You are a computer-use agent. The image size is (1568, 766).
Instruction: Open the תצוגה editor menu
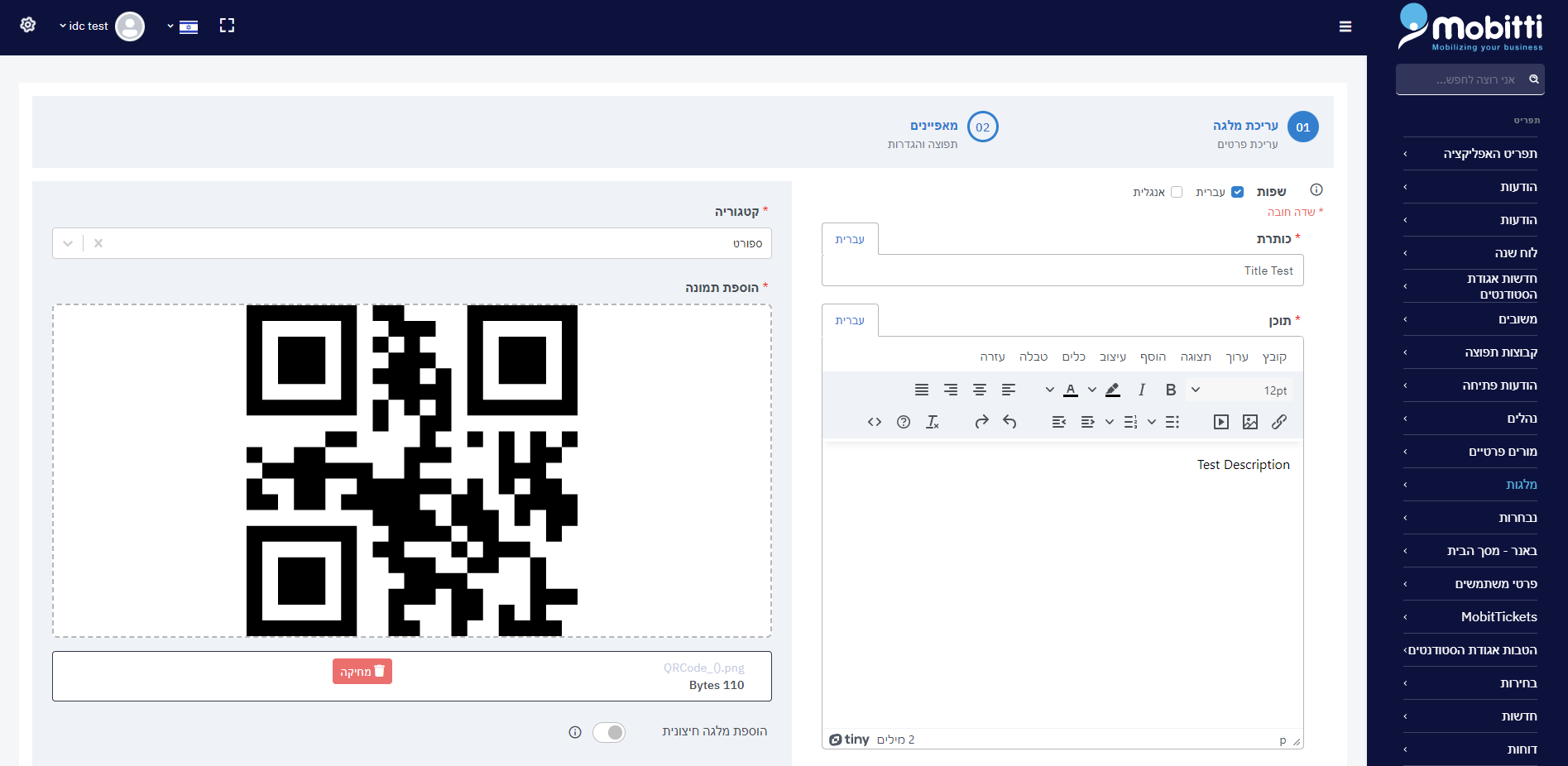click(1196, 357)
